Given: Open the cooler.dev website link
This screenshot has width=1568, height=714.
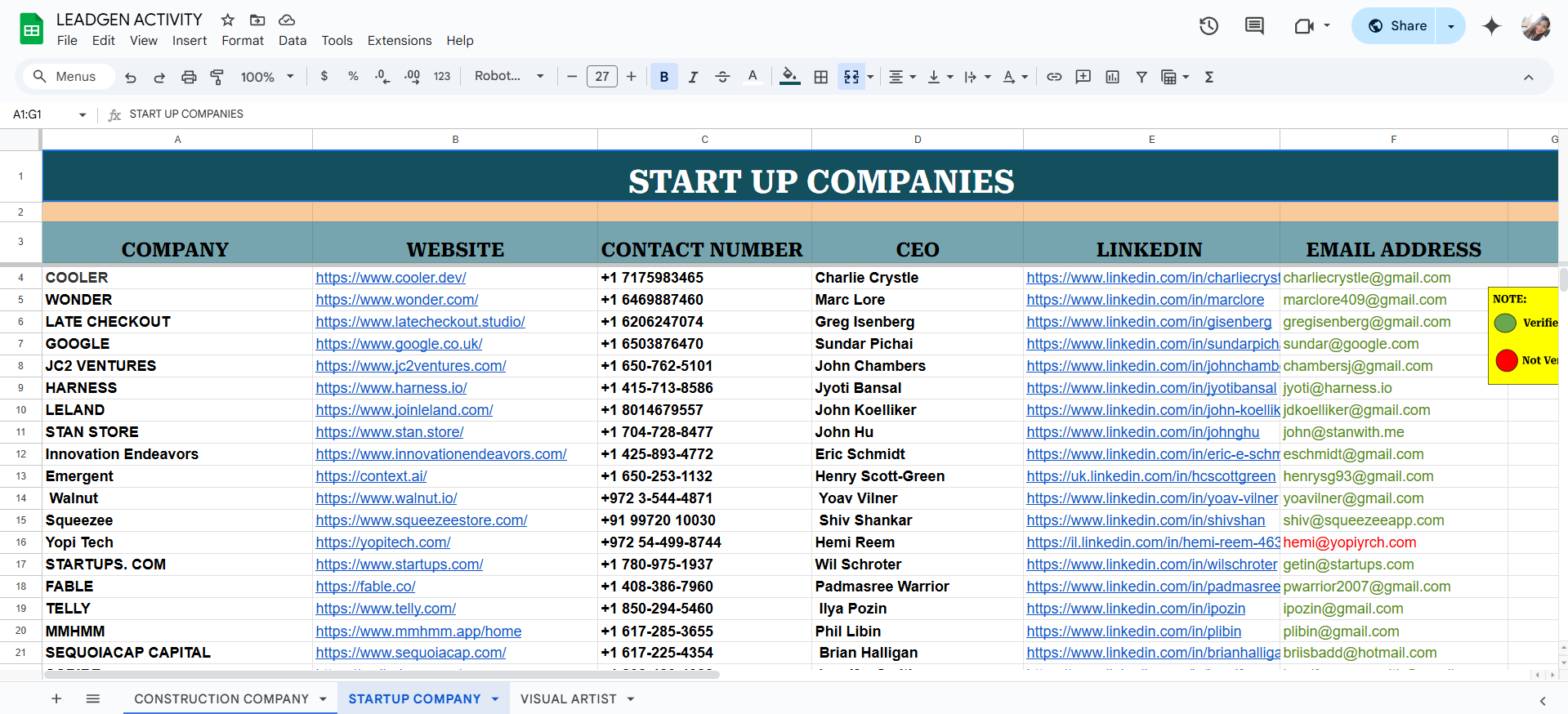Looking at the screenshot, I should pyautogui.click(x=391, y=278).
